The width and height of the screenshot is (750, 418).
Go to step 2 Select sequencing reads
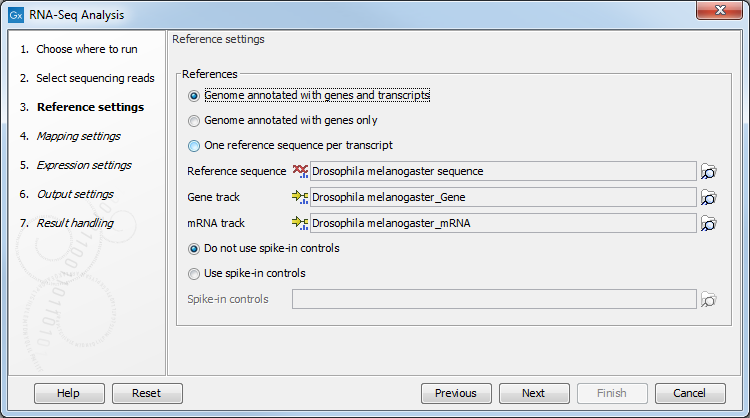tap(88, 78)
